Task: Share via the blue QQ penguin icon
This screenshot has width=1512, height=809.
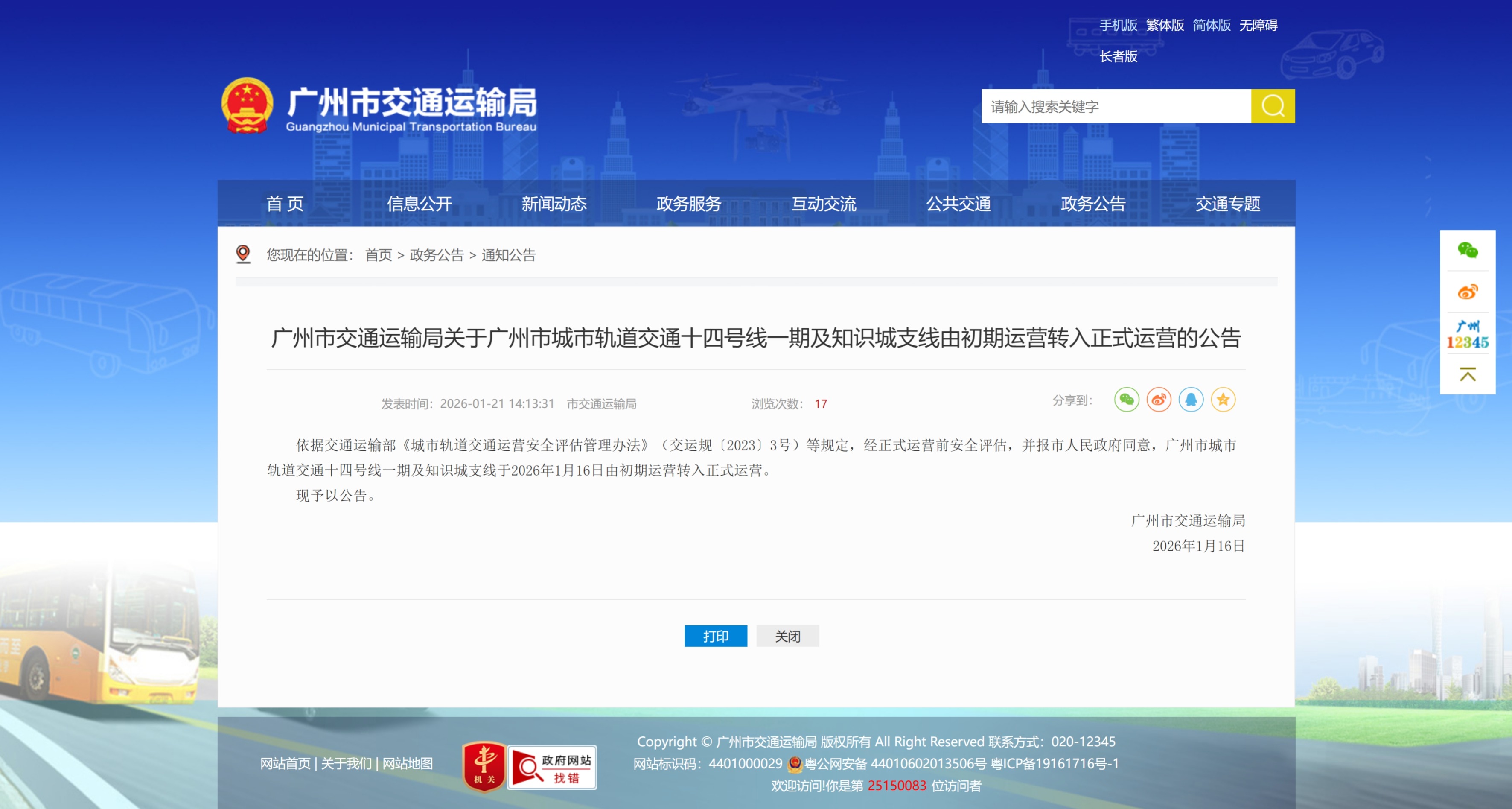Action: coord(1191,400)
